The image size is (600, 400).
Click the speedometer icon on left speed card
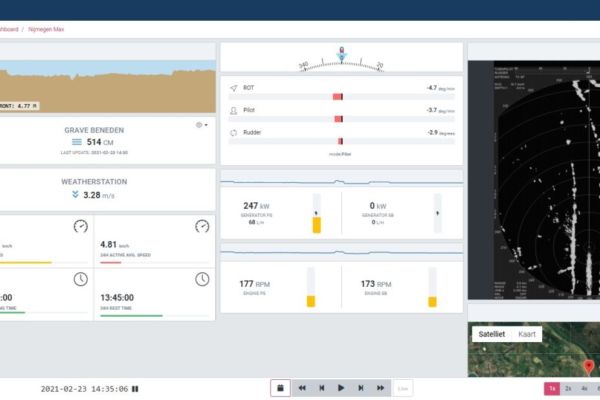pos(80,226)
